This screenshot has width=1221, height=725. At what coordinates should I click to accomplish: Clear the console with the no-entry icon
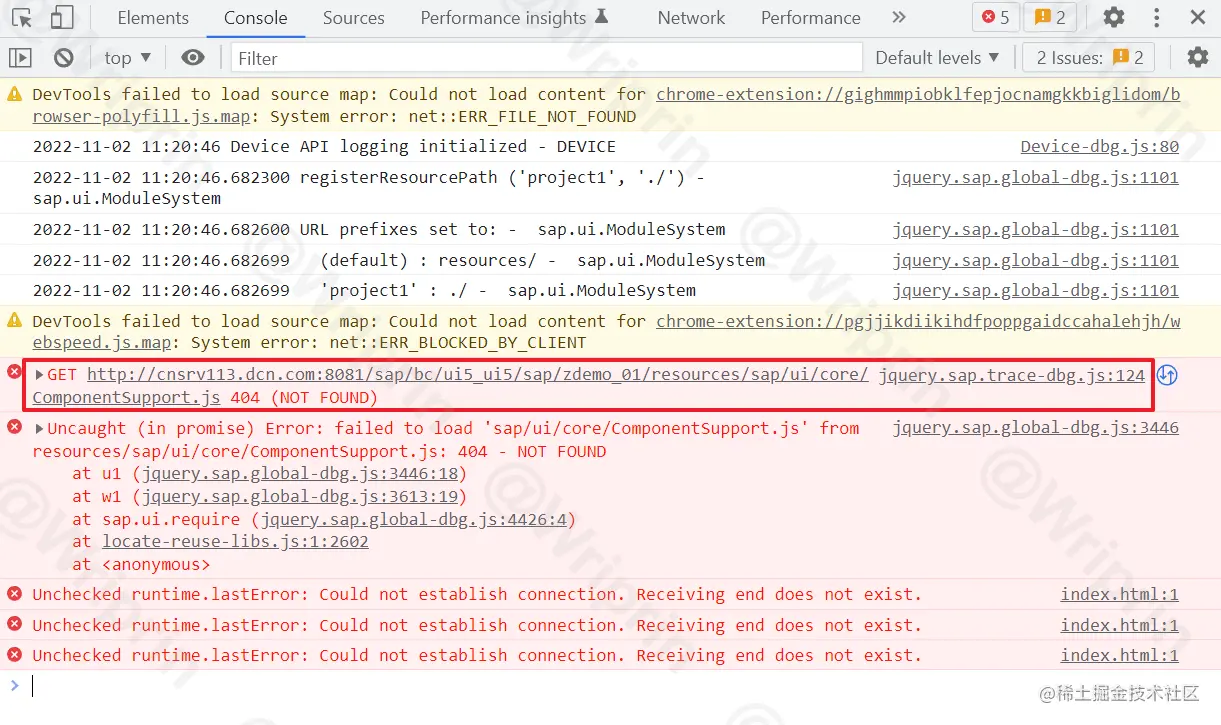[x=63, y=57]
